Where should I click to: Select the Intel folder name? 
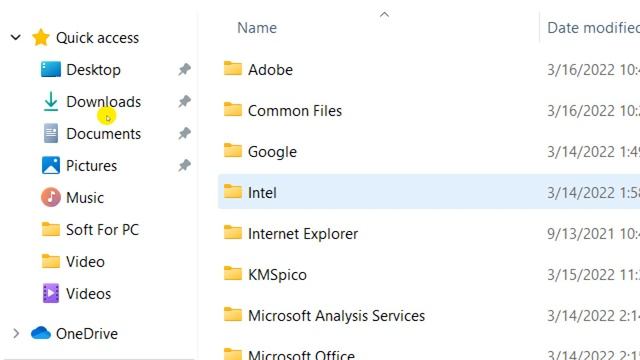[262, 193]
